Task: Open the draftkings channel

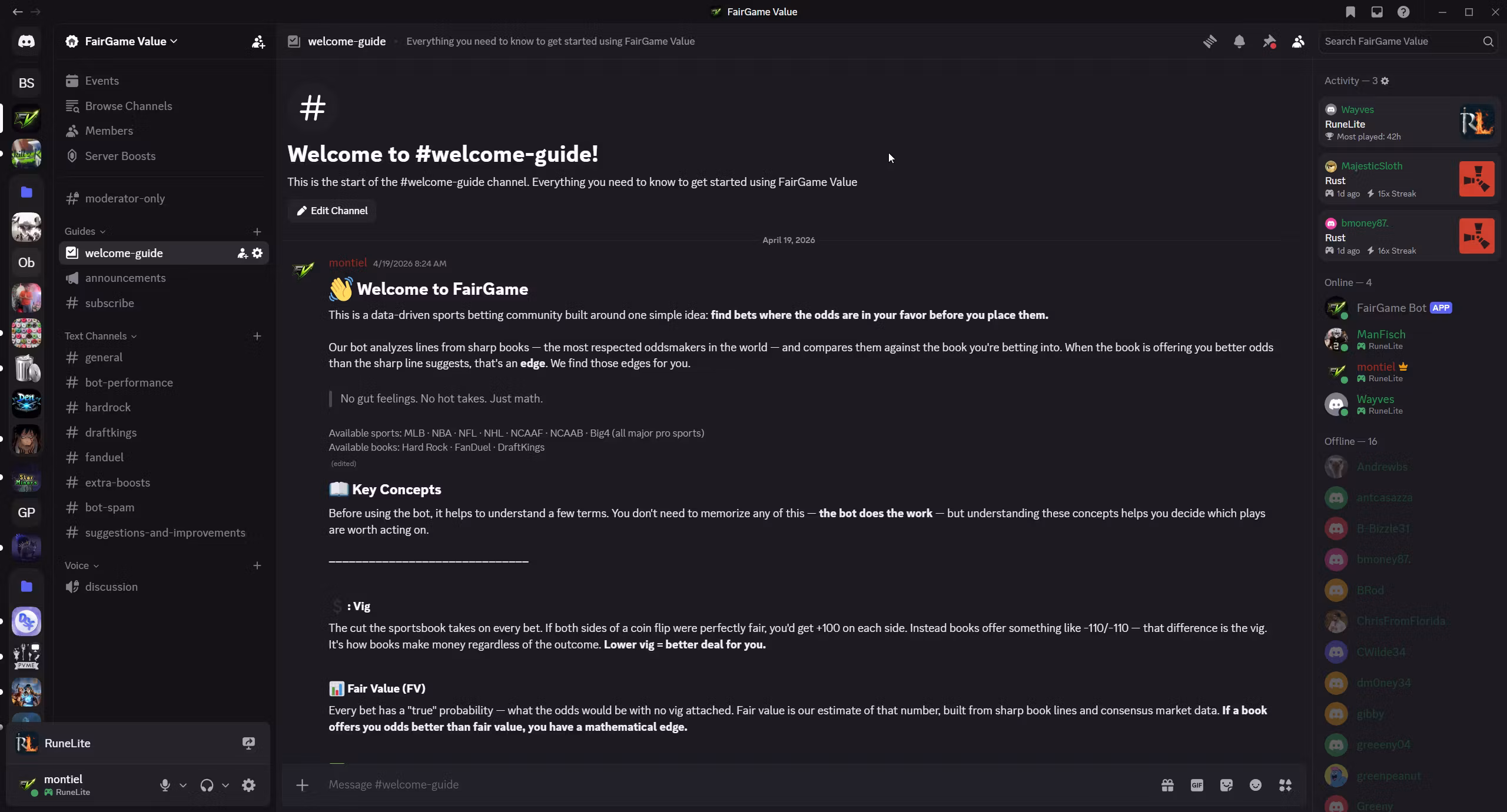Action: tap(164, 432)
